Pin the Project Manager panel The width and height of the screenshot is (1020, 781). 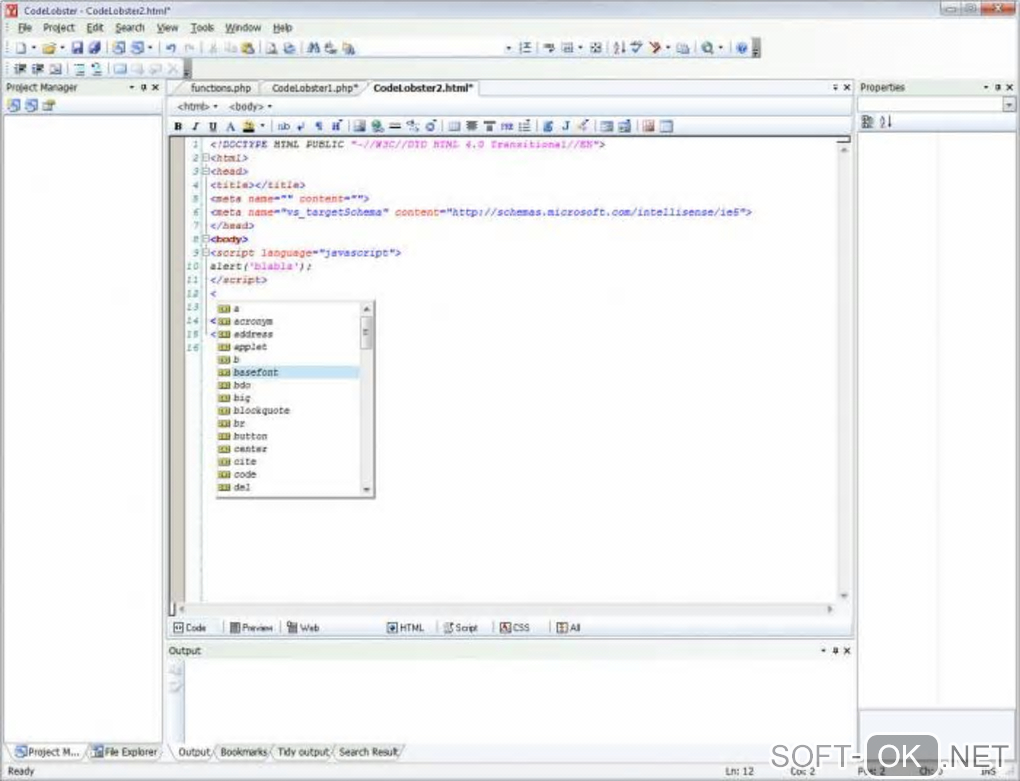coord(144,87)
